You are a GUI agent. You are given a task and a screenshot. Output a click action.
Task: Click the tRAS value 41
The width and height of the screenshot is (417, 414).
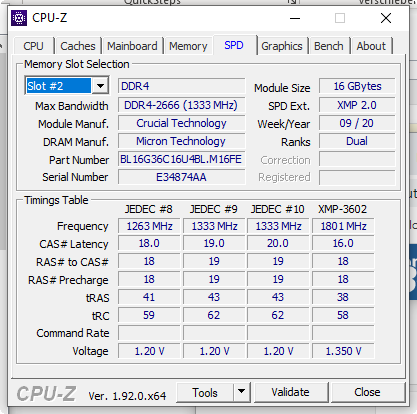(149, 297)
